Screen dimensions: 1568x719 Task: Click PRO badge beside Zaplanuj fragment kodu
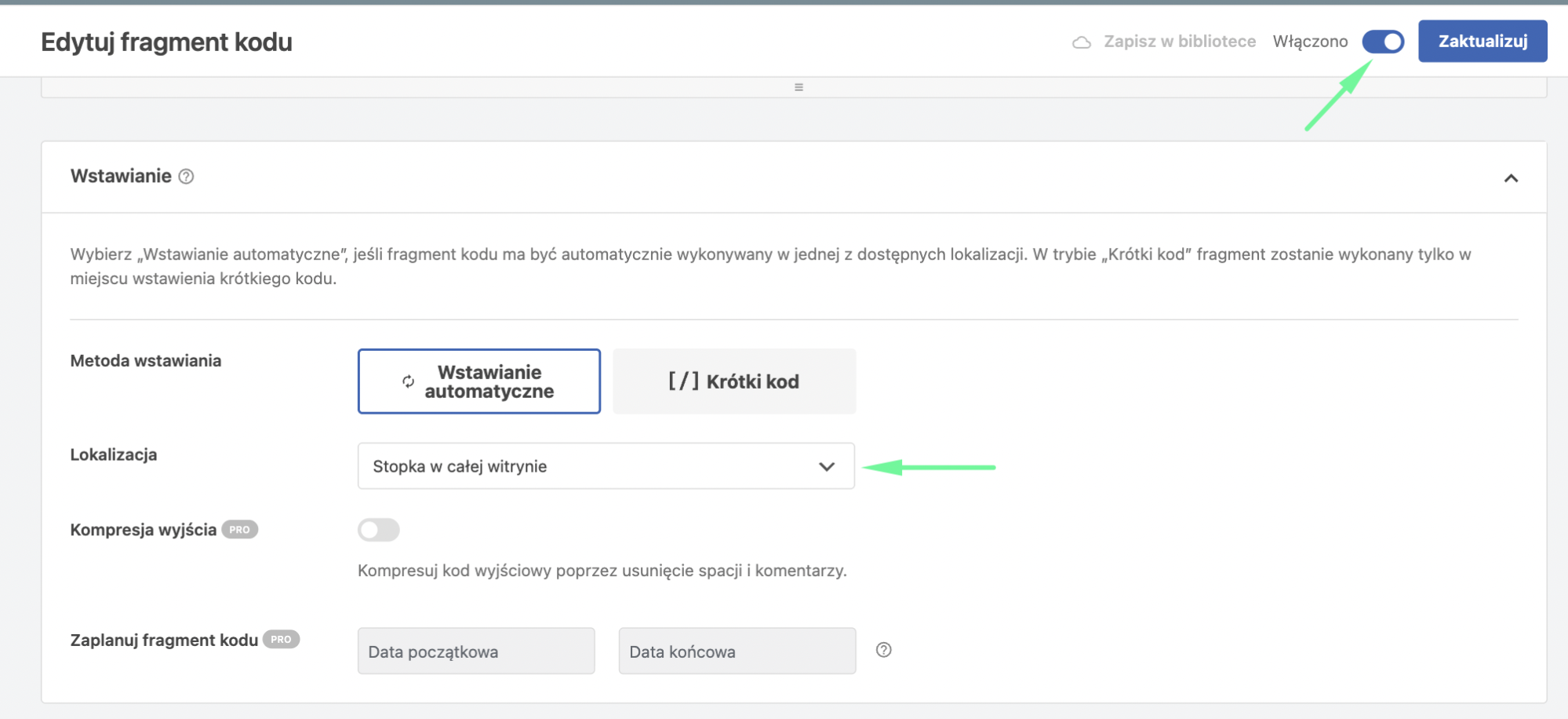[281, 640]
